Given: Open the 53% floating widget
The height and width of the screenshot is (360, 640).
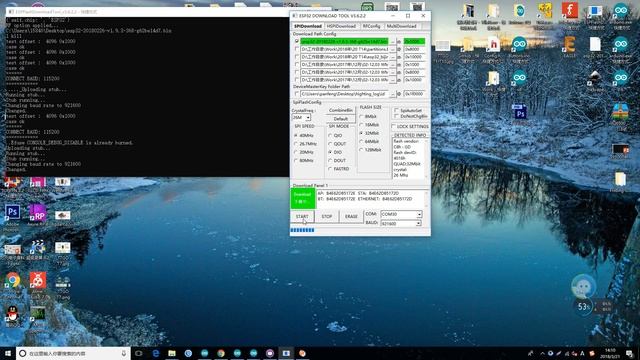Looking at the screenshot, I should coord(583,306).
